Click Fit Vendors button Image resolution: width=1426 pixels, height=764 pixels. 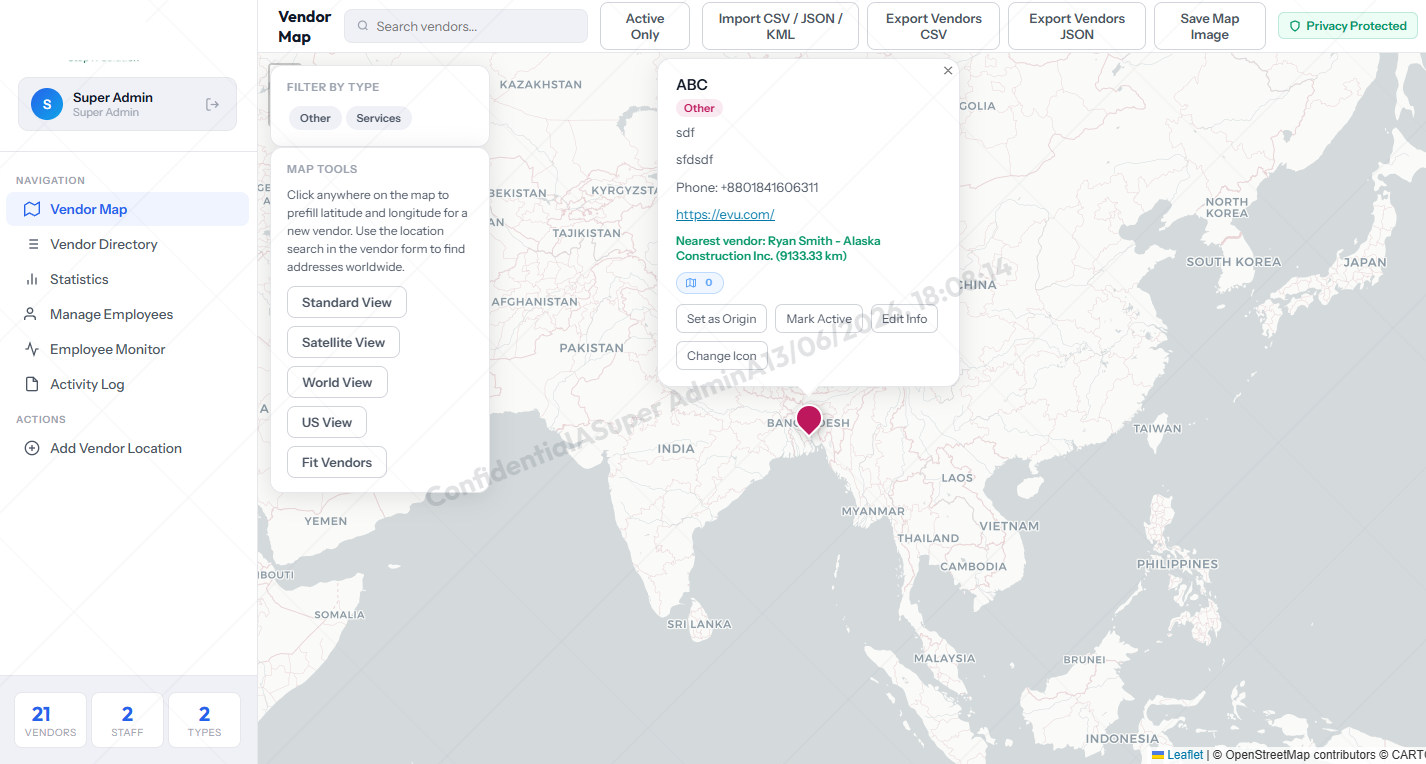(x=337, y=462)
